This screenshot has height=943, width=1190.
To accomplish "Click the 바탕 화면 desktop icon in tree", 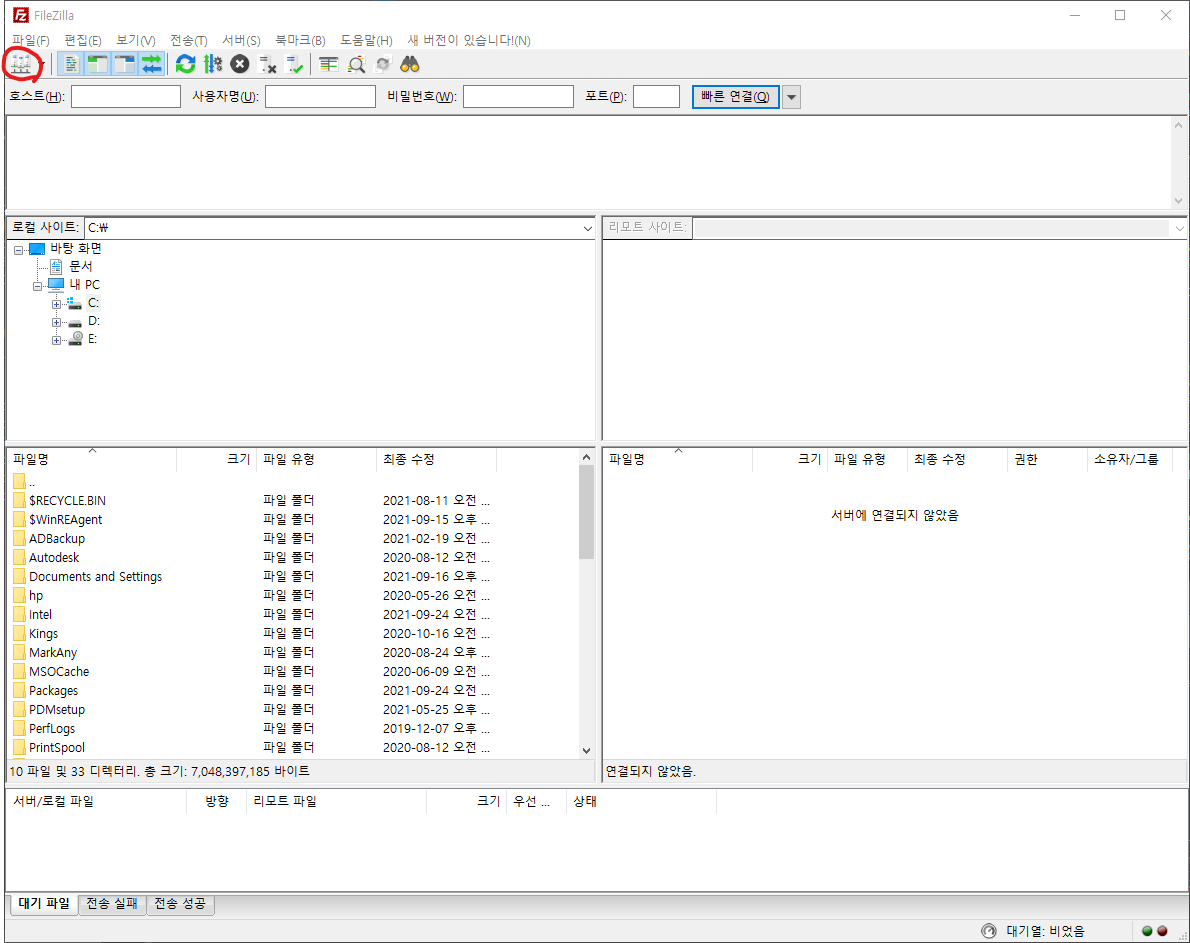I will (x=37, y=248).
